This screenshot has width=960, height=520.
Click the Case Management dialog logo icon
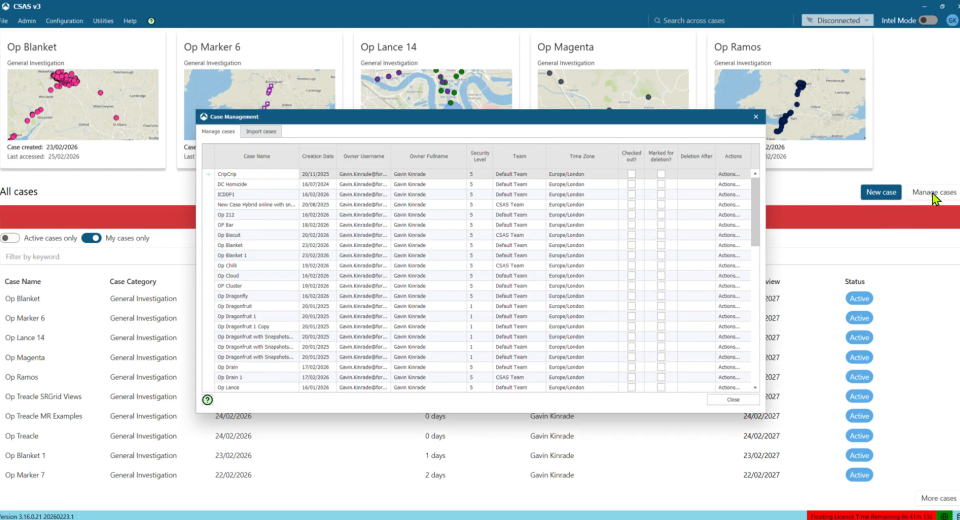point(204,117)
